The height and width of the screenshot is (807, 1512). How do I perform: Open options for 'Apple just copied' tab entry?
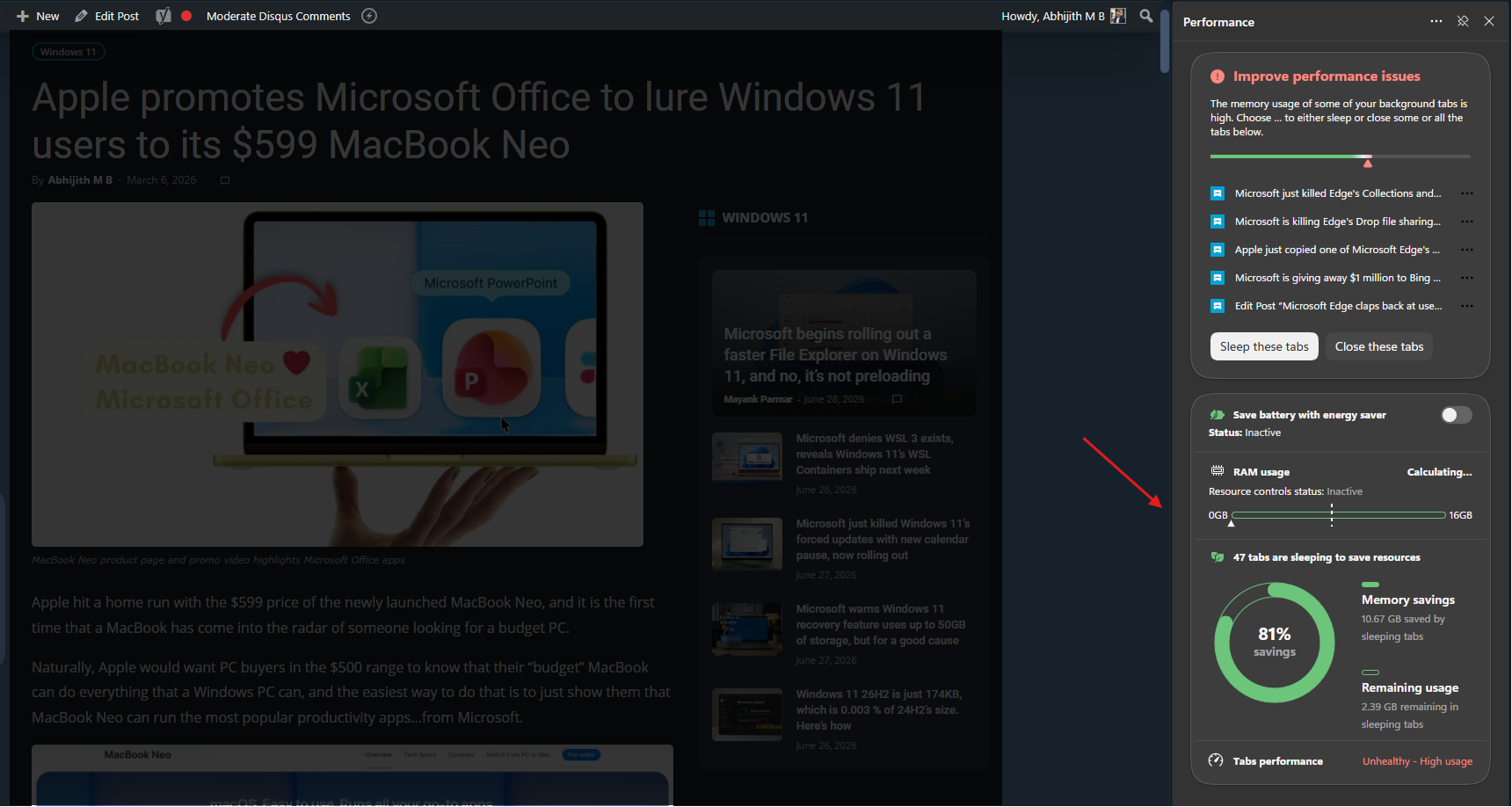pyautogui.click(x=1467, y=250)
